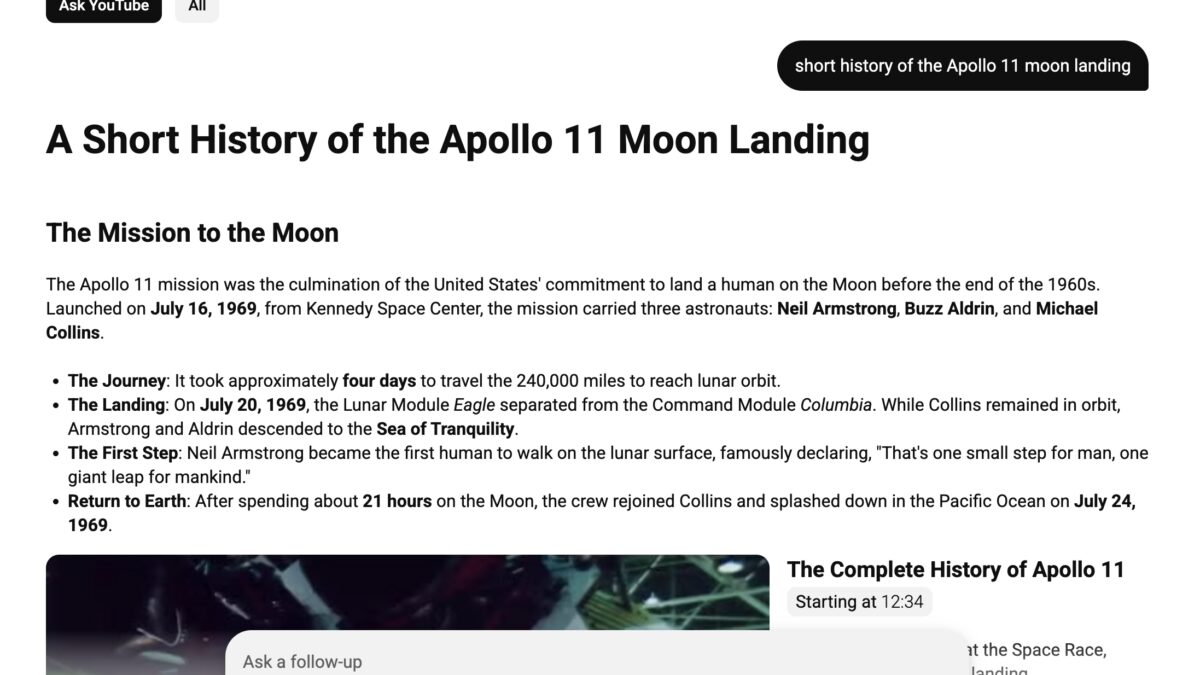The image size is (1200, 675).
Task: Click the Apollo 11 search query bubble
Action: [962, 66]
